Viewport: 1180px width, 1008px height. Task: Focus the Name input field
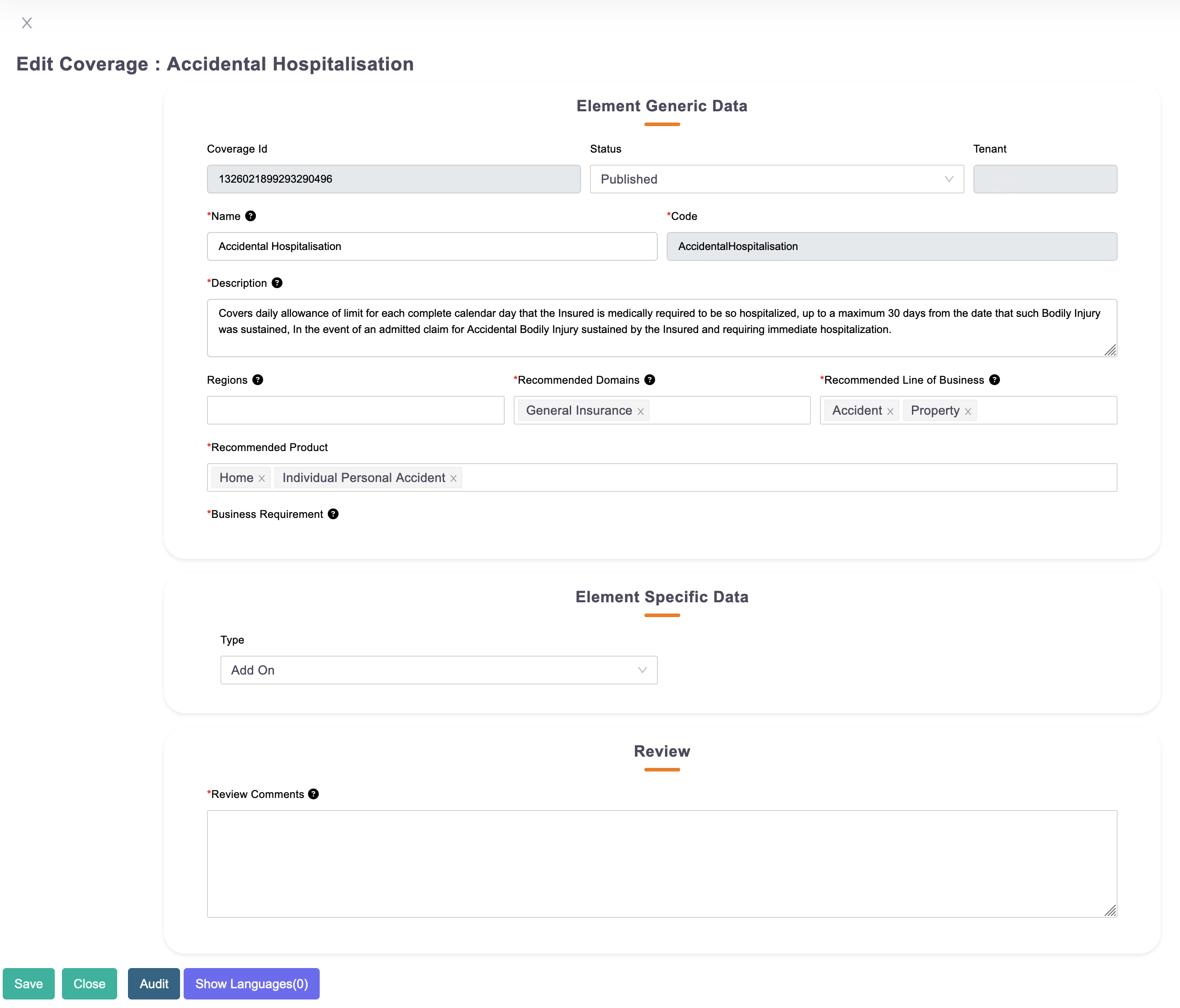(431, 246)
